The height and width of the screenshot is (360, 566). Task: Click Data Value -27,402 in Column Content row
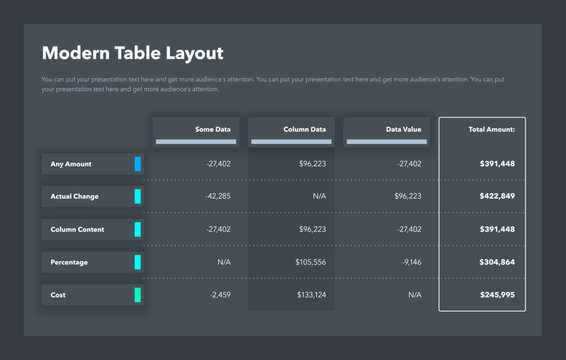(409, 229)
